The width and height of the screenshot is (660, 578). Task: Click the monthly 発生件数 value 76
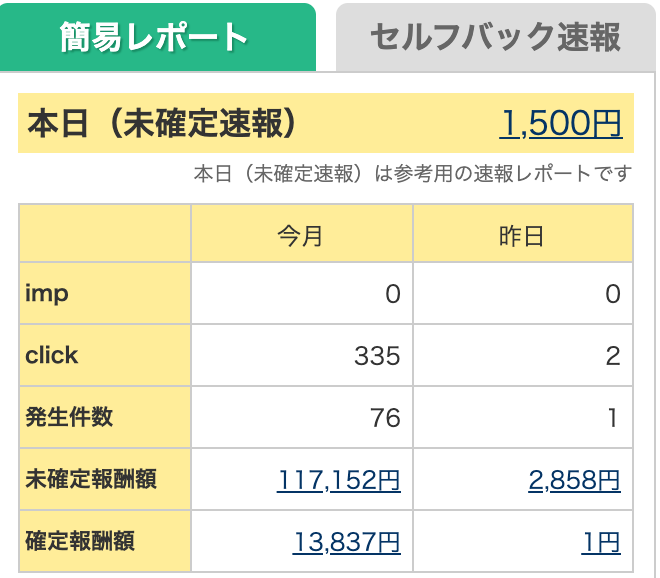point(385,418)
